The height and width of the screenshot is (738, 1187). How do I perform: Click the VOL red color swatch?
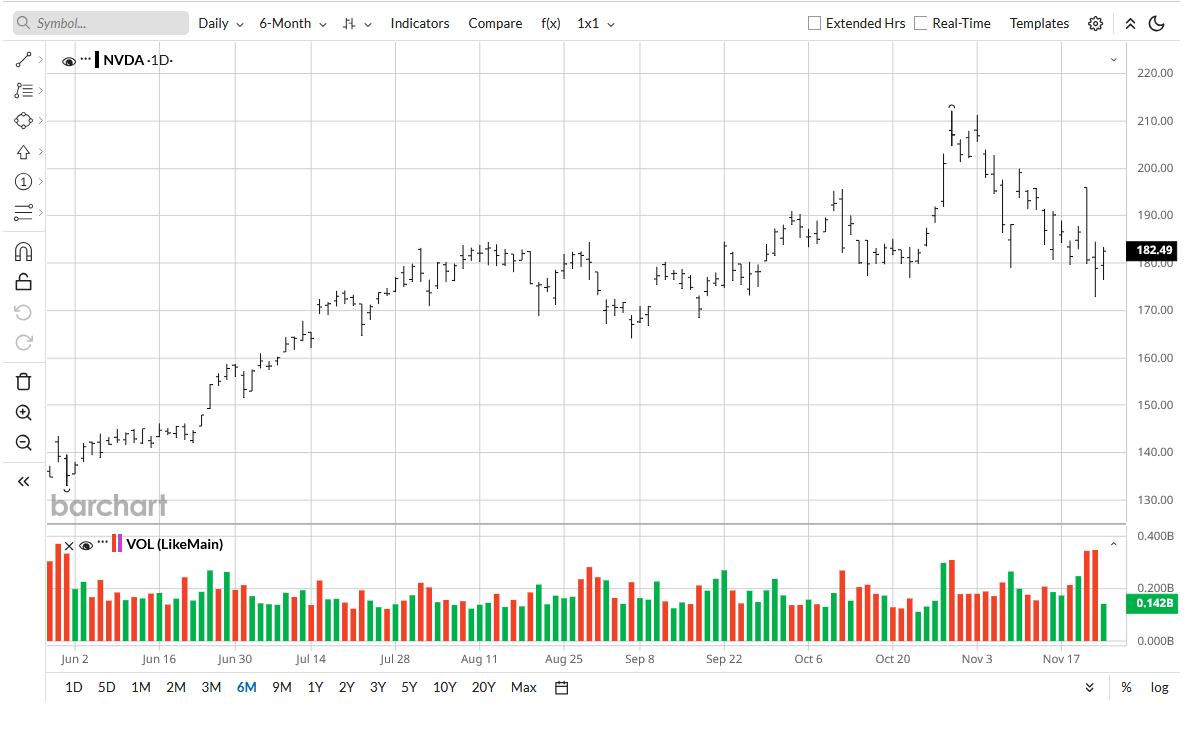click(114, 543)
